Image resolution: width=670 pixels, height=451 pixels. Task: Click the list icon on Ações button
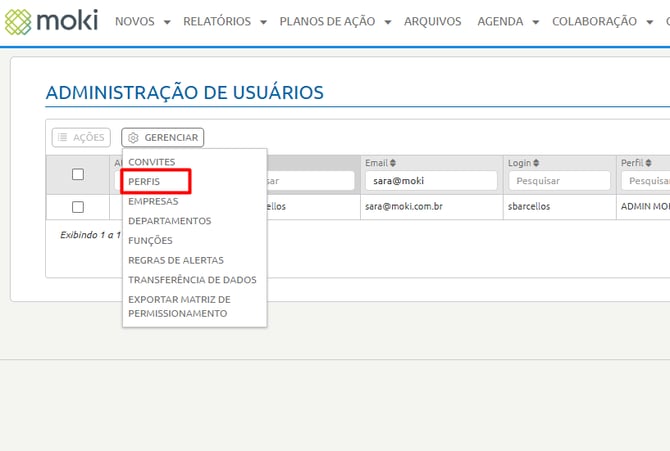click(x=63, y=138)
